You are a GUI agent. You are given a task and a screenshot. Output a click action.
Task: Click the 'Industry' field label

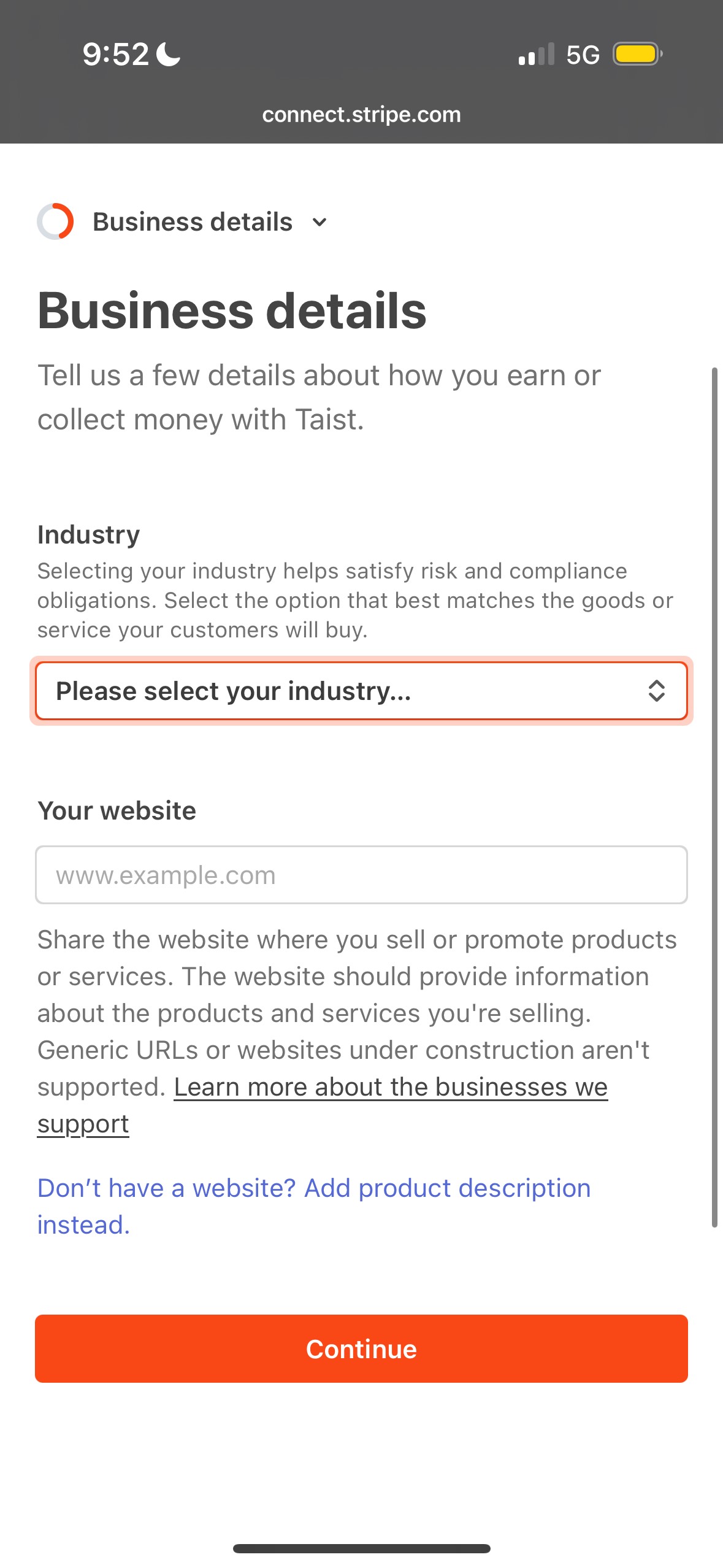point(88,535)
